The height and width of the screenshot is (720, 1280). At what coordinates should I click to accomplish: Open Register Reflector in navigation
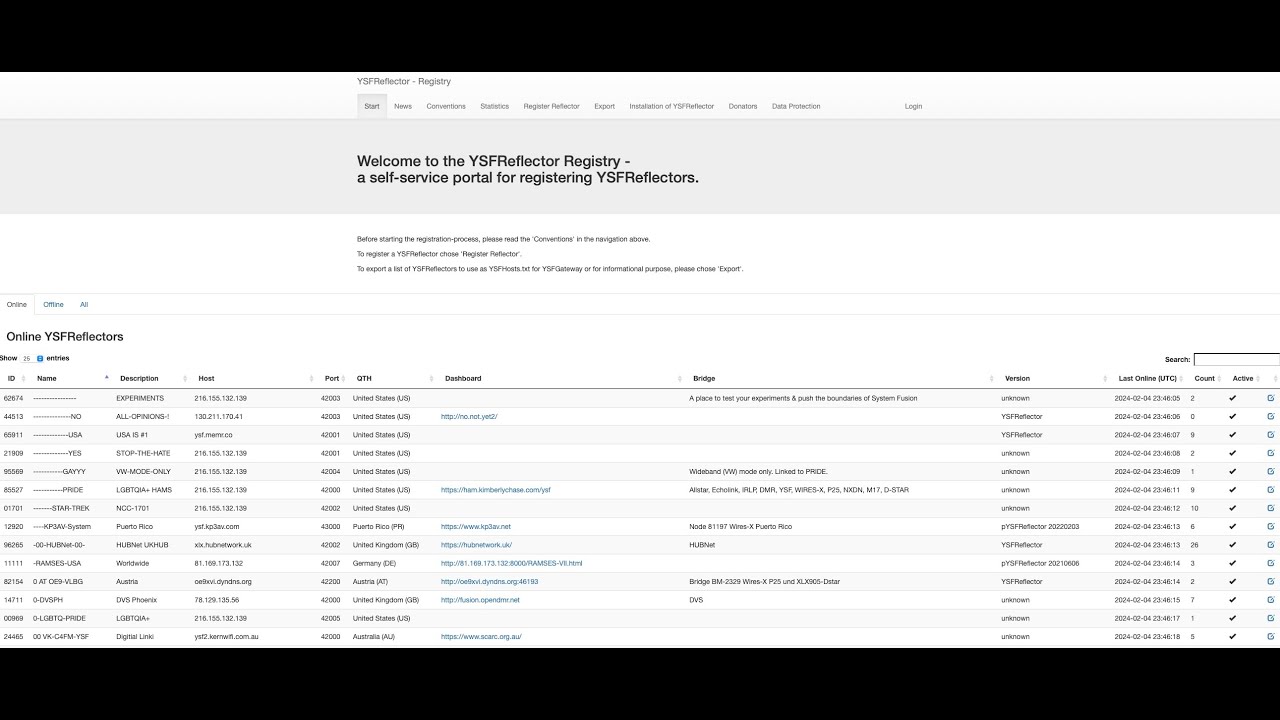coord(551,106)
